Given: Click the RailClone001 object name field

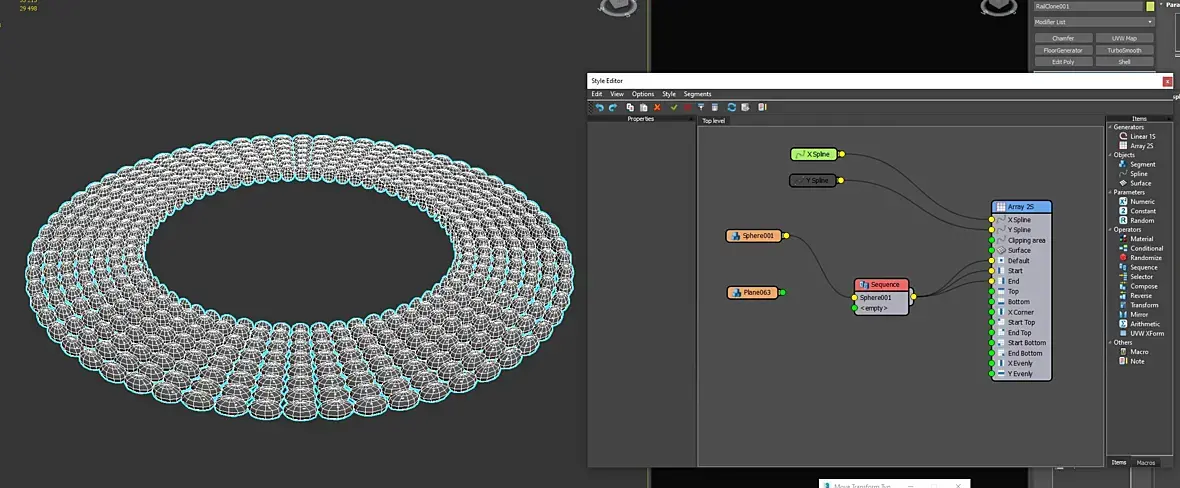Looking at the screenshot, I should coord(1088,6).
